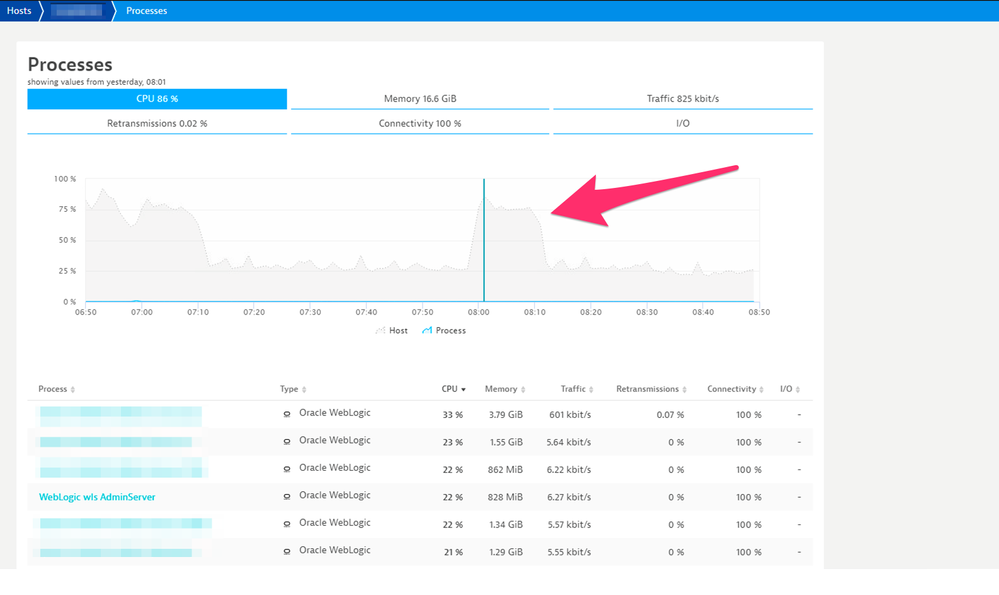Select the CPU 86 % metric tab
The height and width of the screenshot is (595, 999).
(157, 99)
